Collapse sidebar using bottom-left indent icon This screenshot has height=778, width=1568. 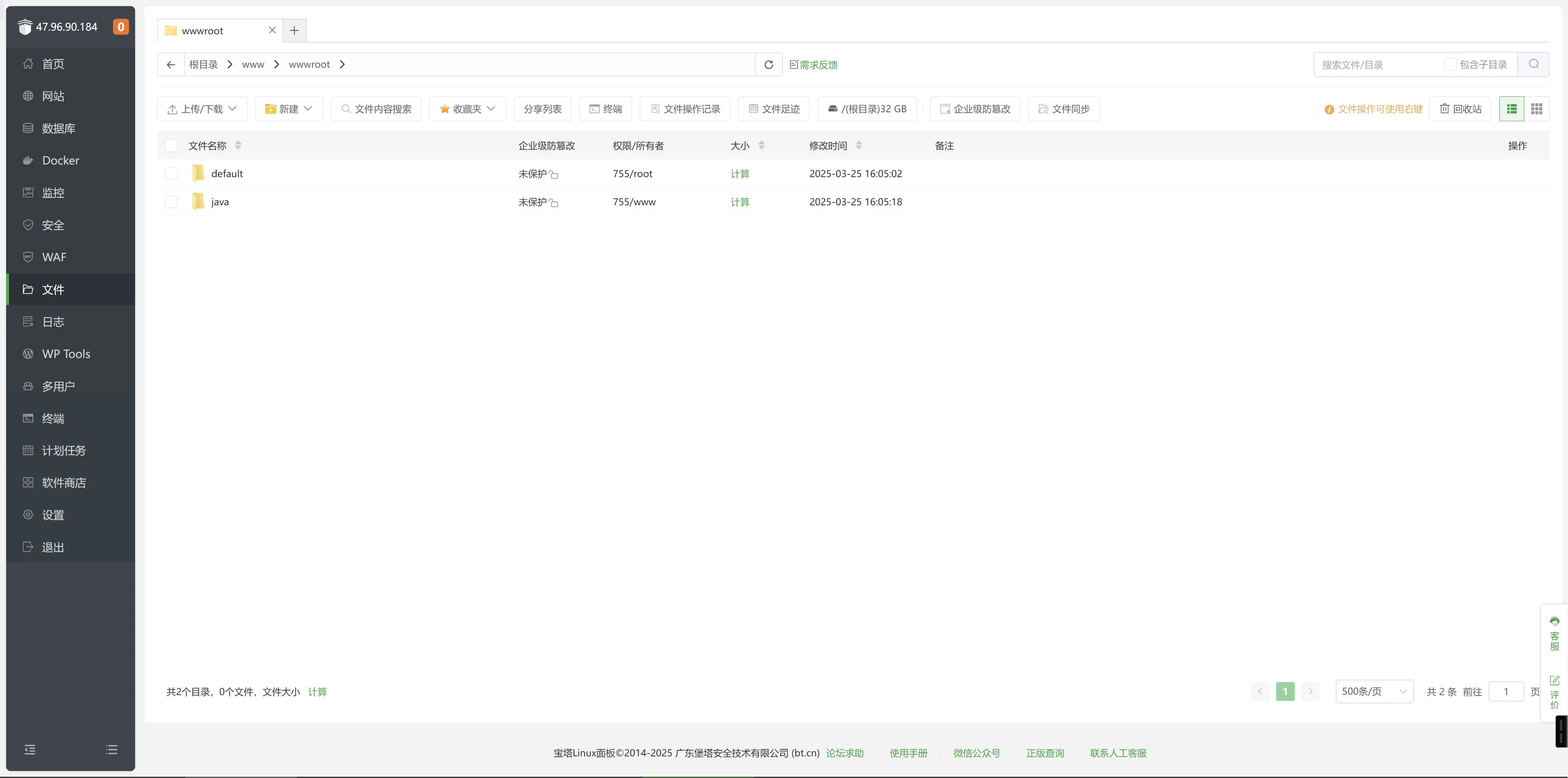(30, 749)
